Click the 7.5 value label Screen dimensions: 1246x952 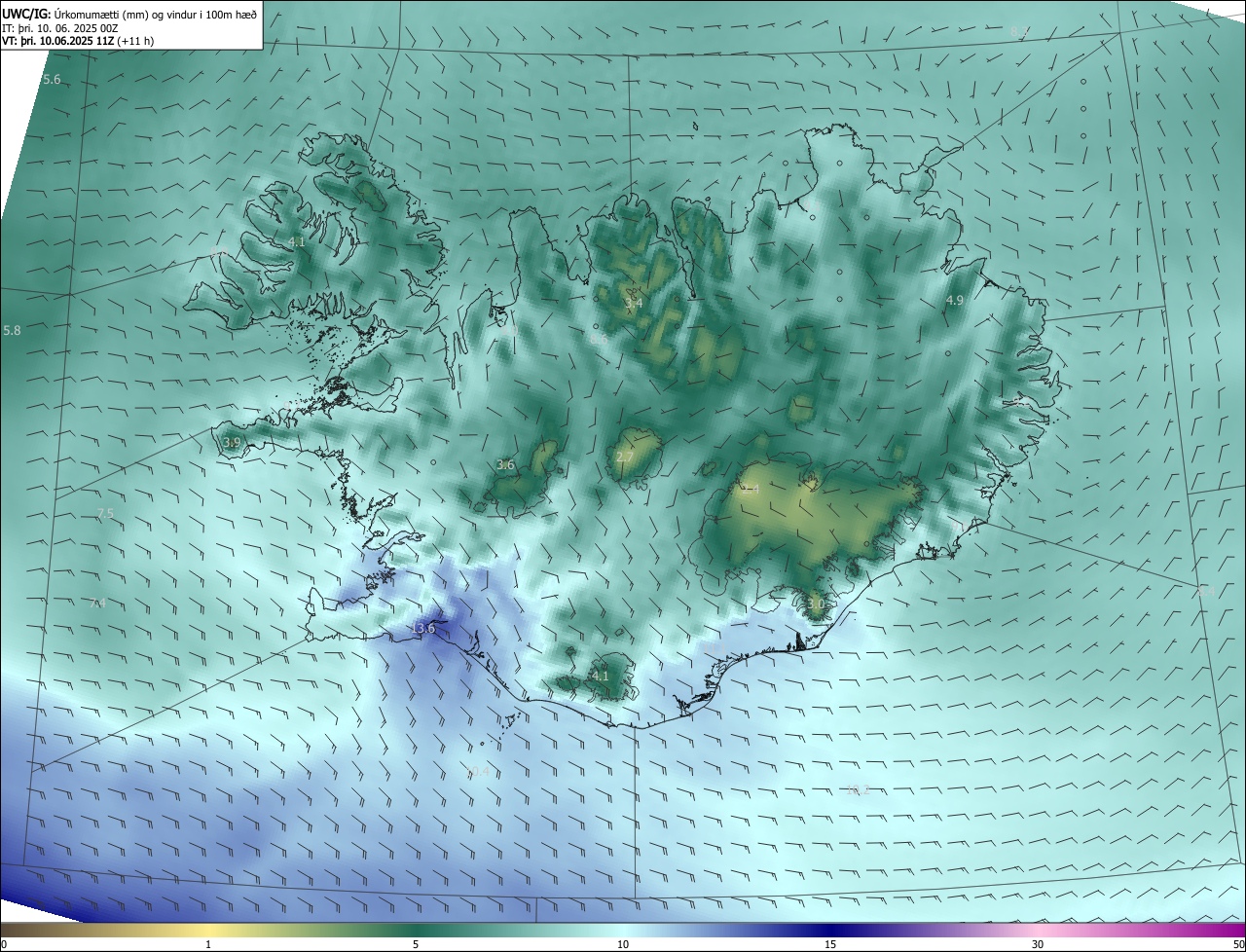105,513
